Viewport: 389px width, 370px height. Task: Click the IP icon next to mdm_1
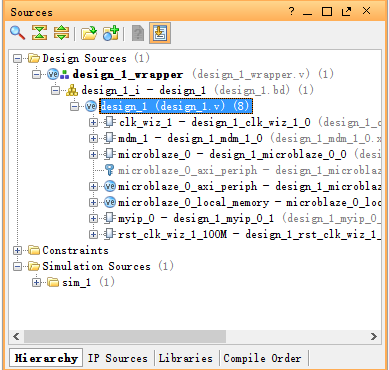click(109, 138)
